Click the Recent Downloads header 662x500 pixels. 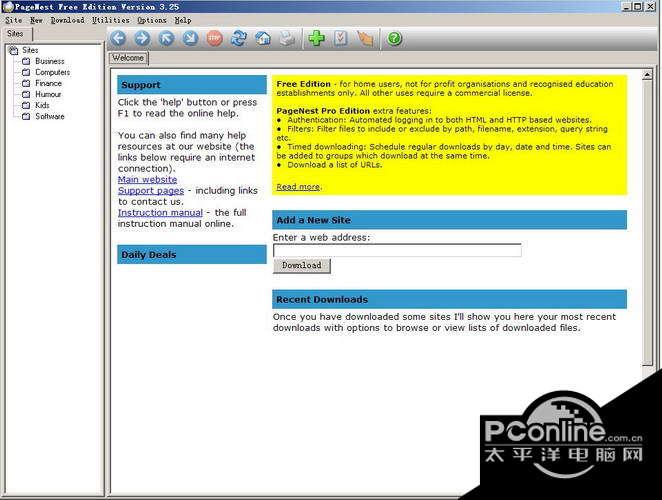click(449, 299)
